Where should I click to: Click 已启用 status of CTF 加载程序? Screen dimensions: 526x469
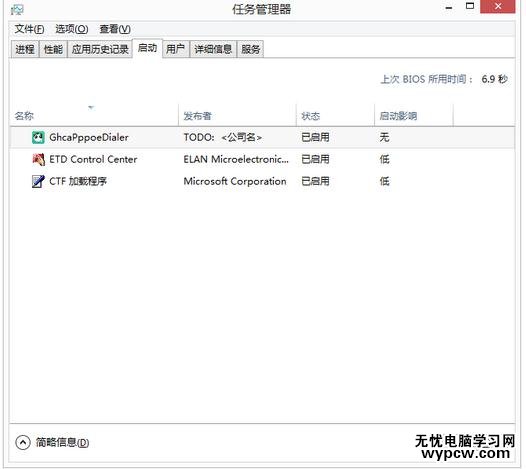tap(315, 181)
